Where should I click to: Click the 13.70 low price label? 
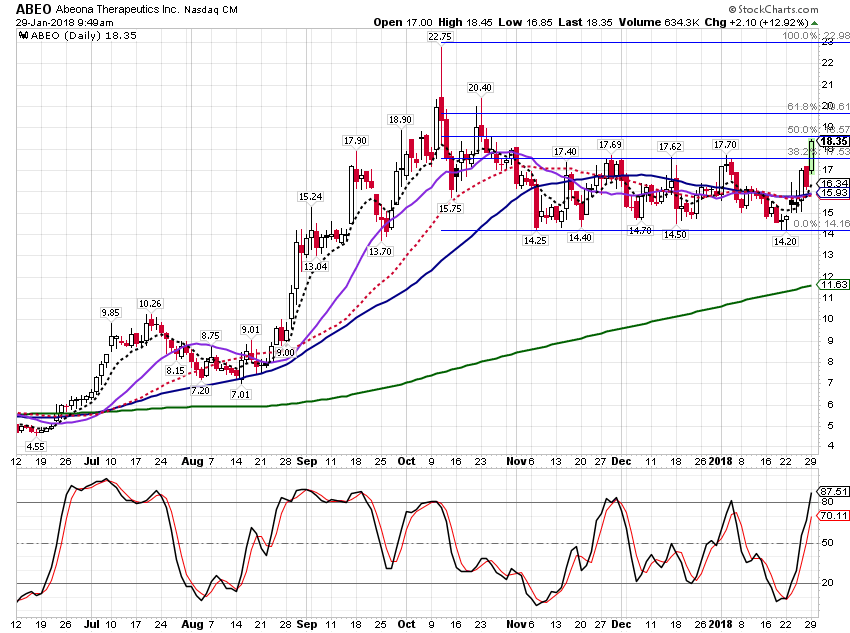pos(380,251)
